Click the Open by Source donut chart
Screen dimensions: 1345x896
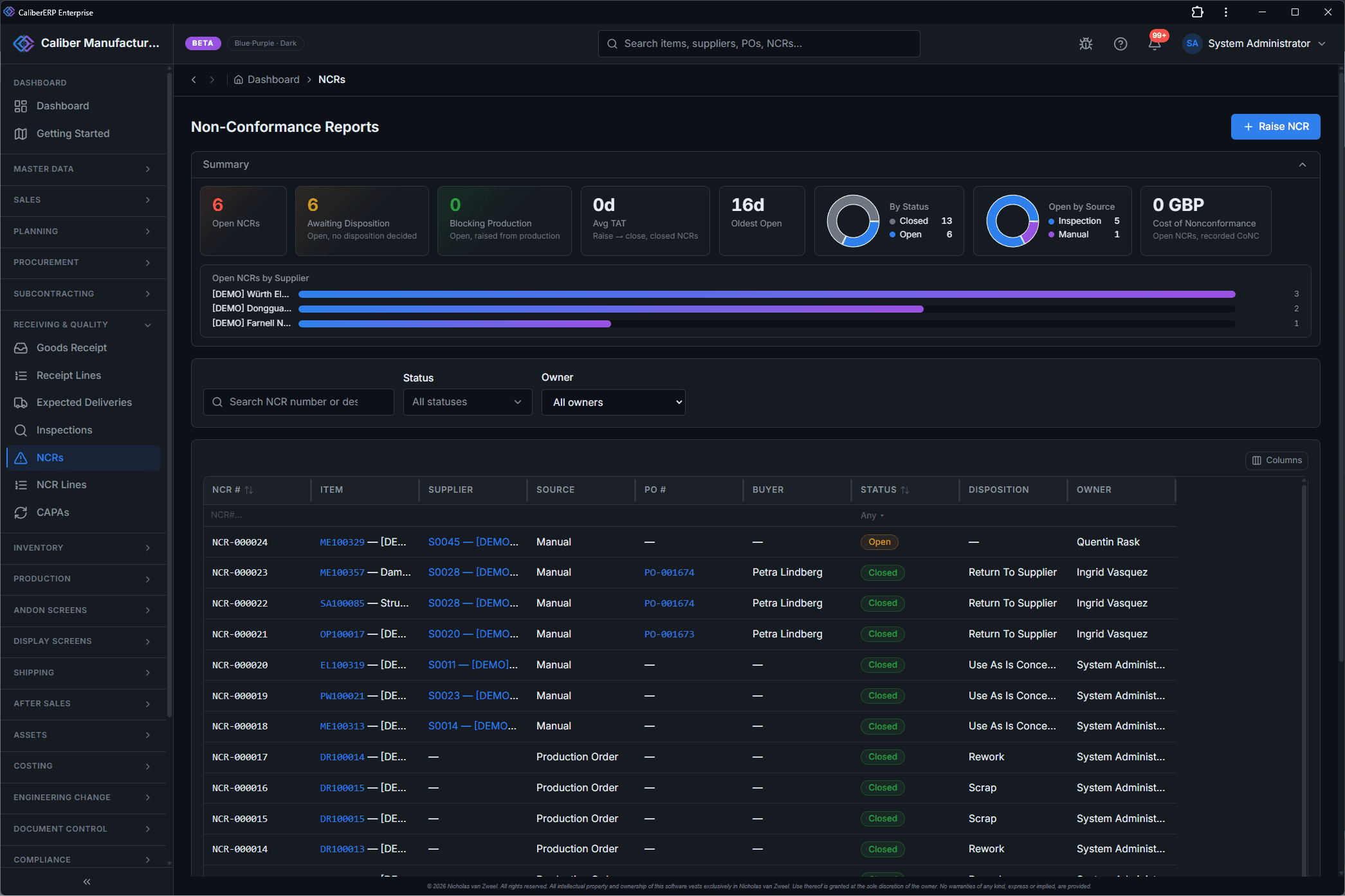[x=1012, y=221]
